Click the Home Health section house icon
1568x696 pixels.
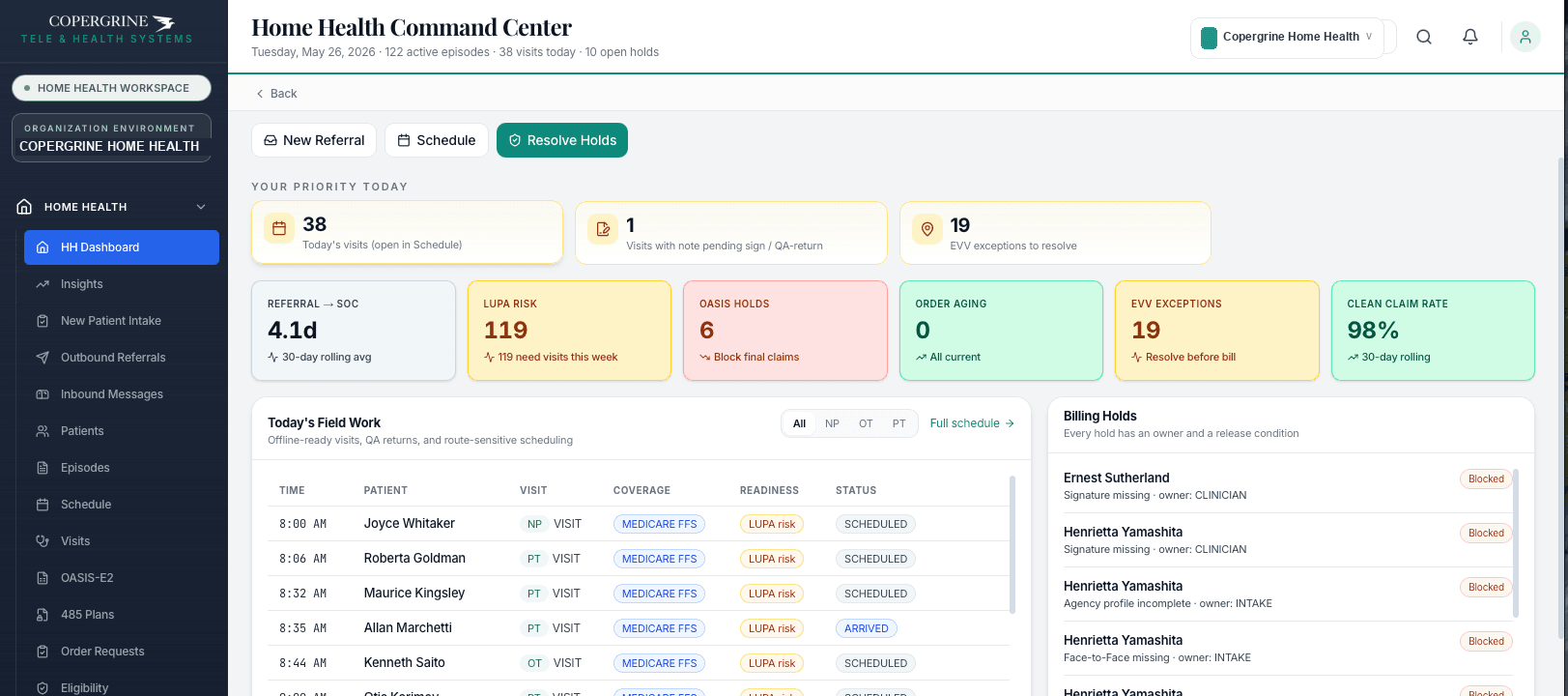tap(25, 207)
